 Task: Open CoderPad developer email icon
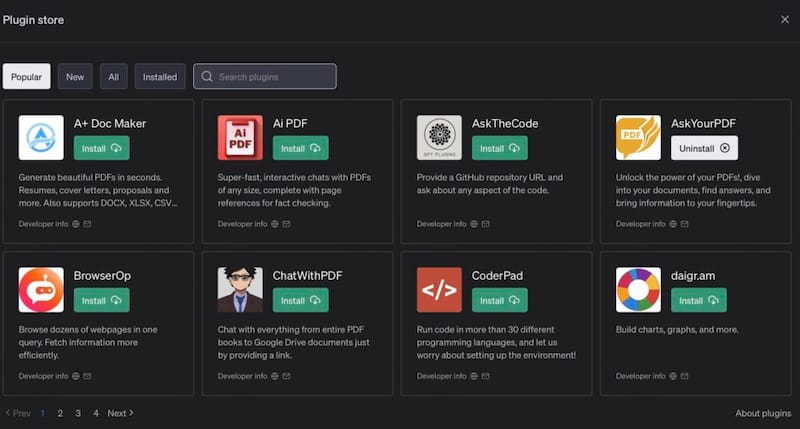pos(485,376)
